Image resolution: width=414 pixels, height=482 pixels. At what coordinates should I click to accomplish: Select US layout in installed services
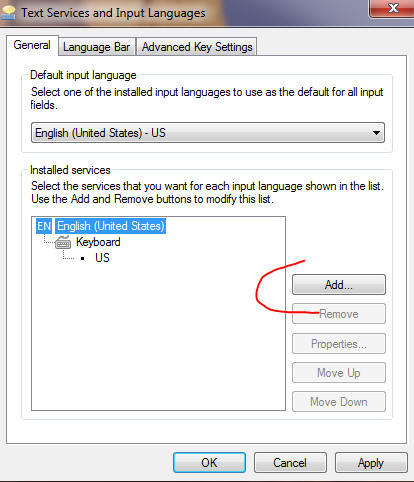102,258
